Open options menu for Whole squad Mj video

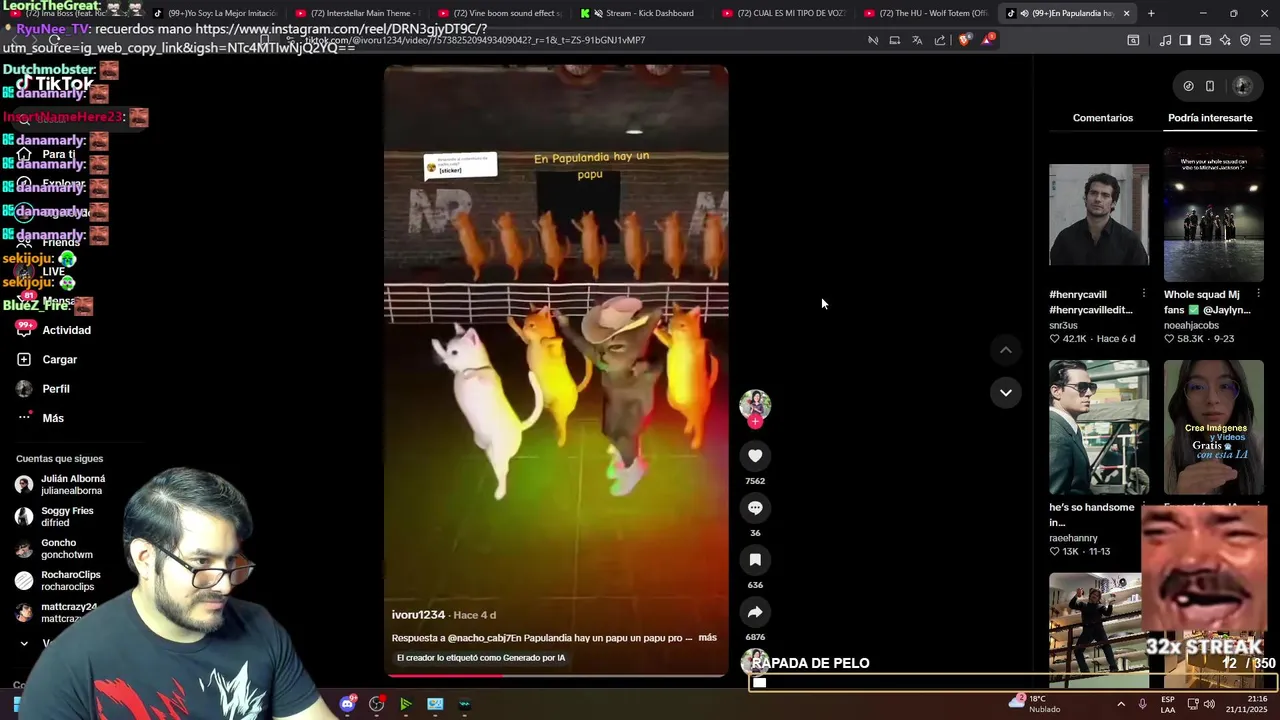[x=1258, y=294]
